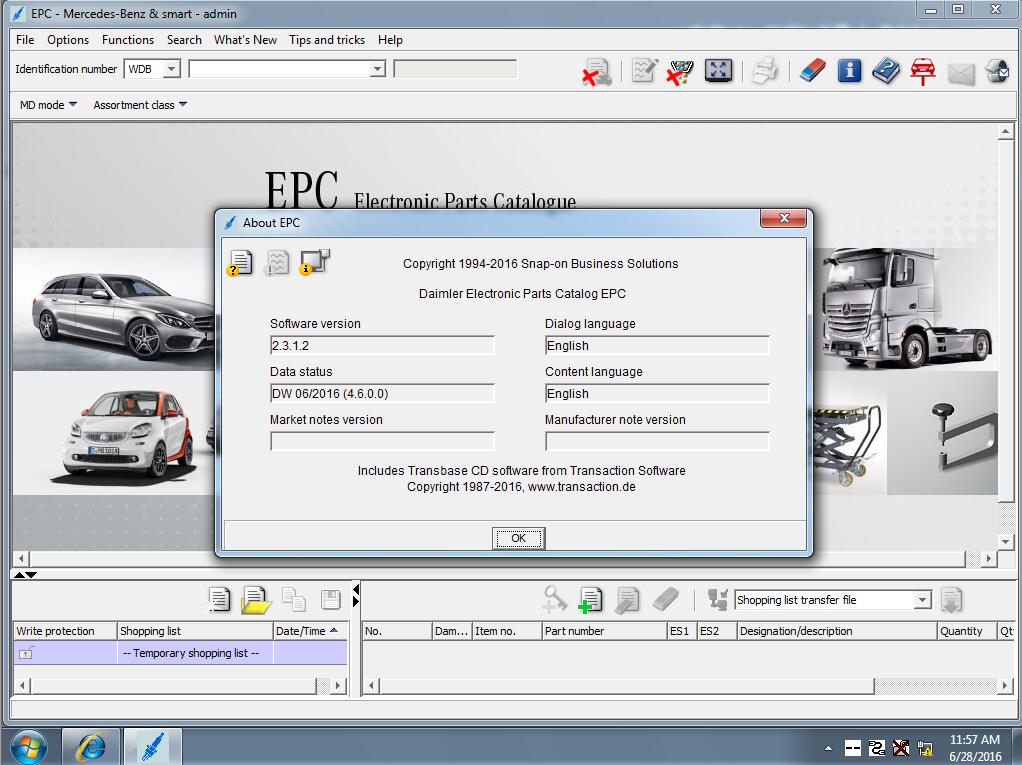The image size is (1022, 765).
Task: Click the Designation/description column header
Action: pyautogui.click(x=837, y=631)
